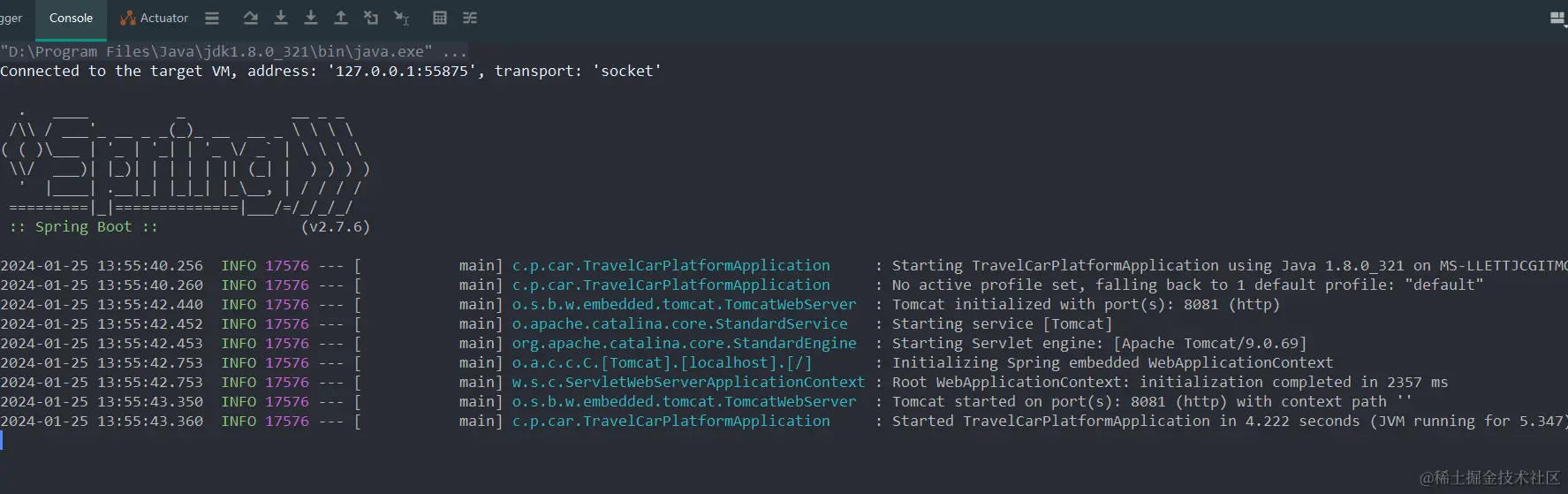Open the Actuator tab

[x=155, y=18]
